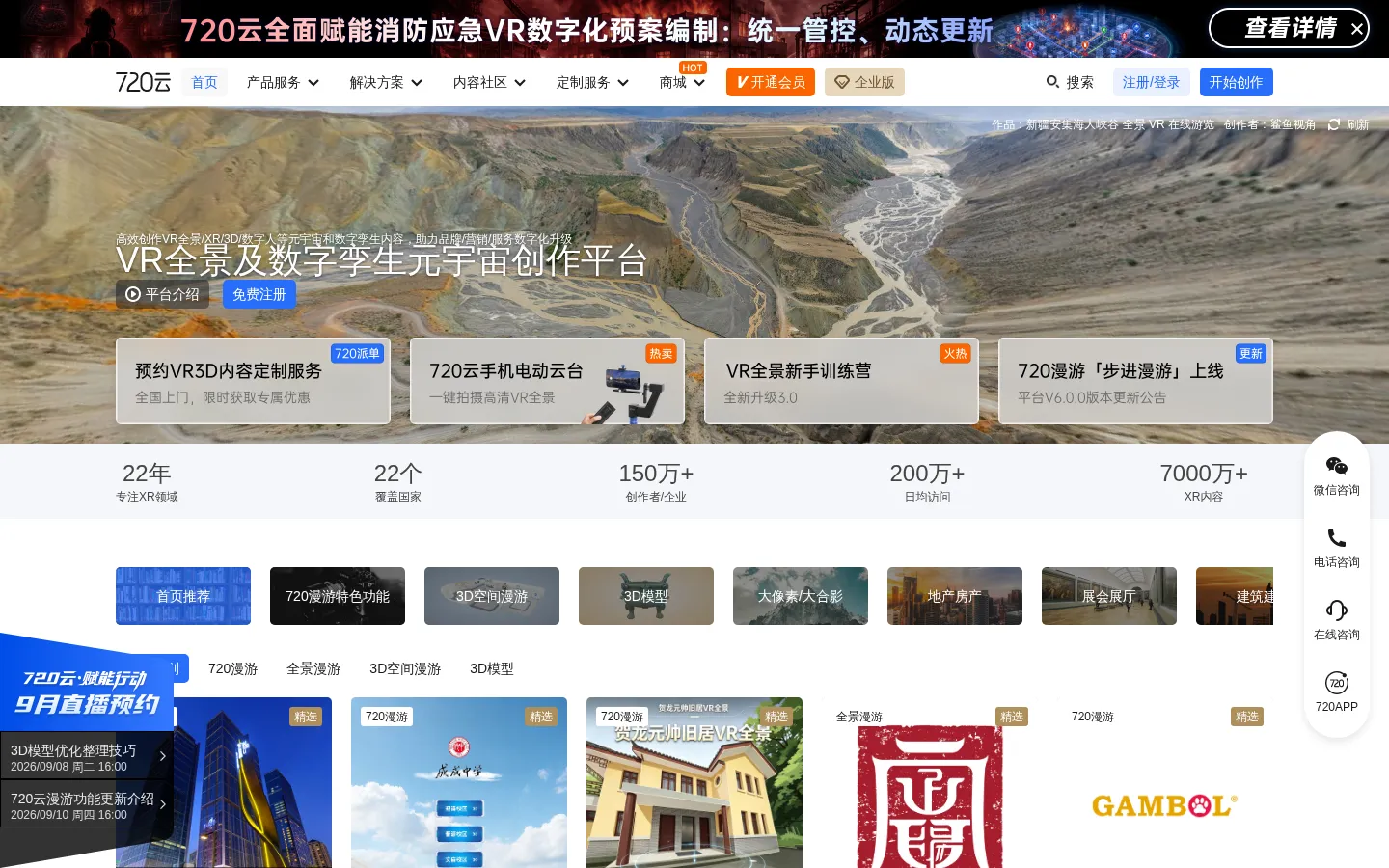Click 开通会员 button
Image resolution: width=1389 pixels, height=868 pixels.
(x=771, y=82)
